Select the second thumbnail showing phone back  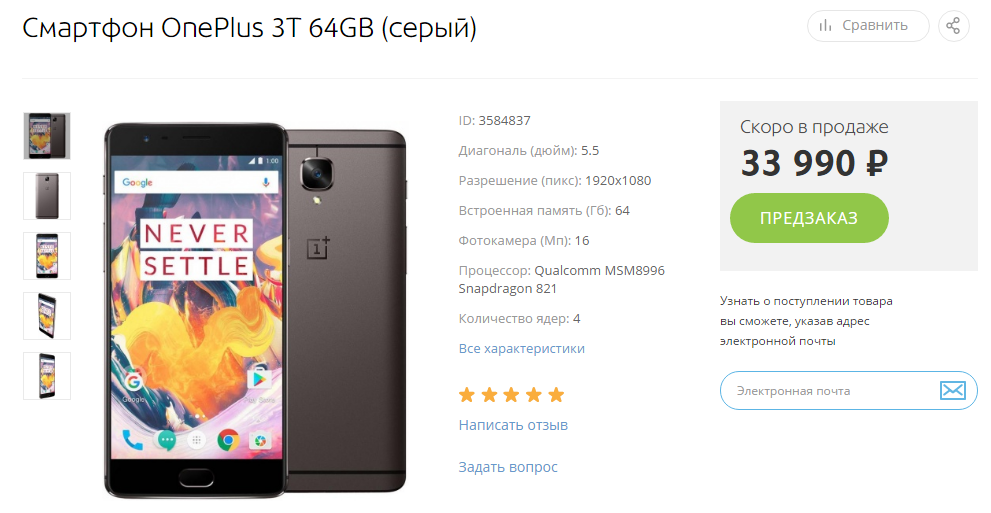47,196
